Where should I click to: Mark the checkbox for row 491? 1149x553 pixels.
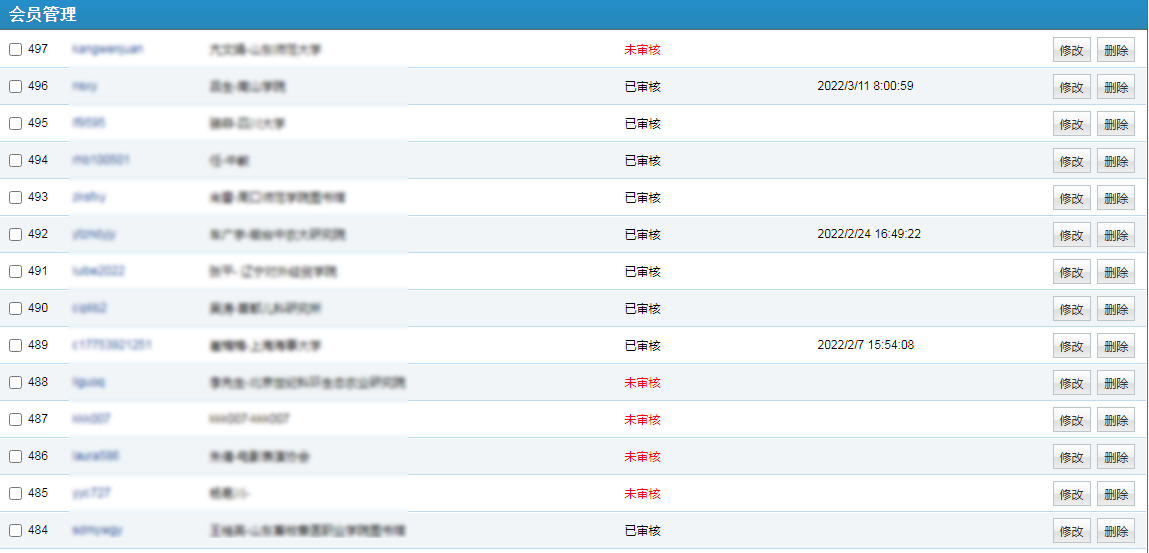coord(16,271)
